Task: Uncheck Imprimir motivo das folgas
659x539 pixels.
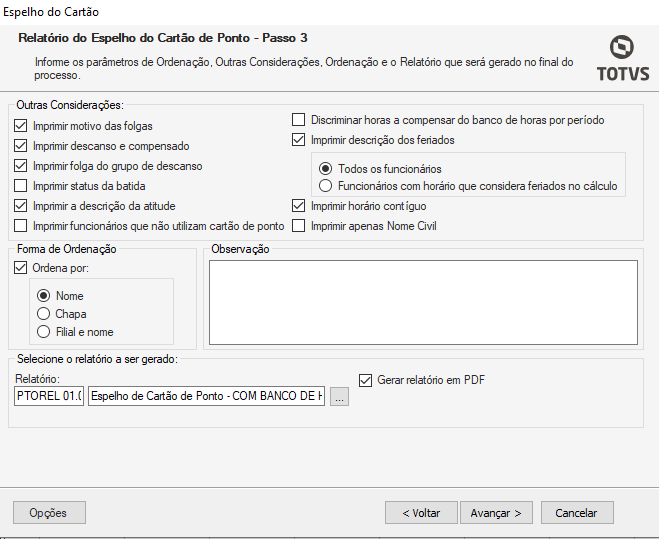Action: 22,126
